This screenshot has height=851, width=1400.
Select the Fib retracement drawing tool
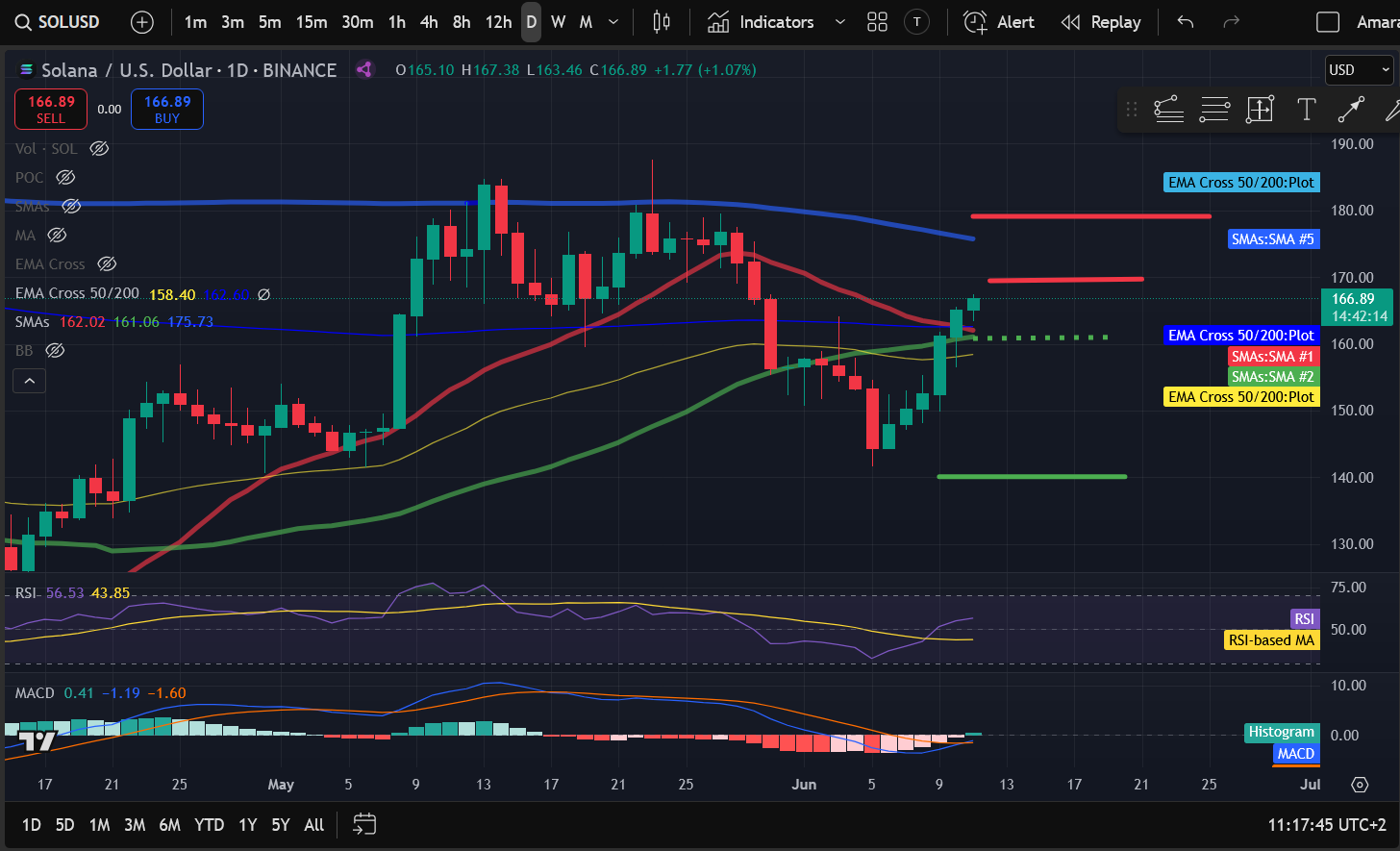click(1168, 110)
